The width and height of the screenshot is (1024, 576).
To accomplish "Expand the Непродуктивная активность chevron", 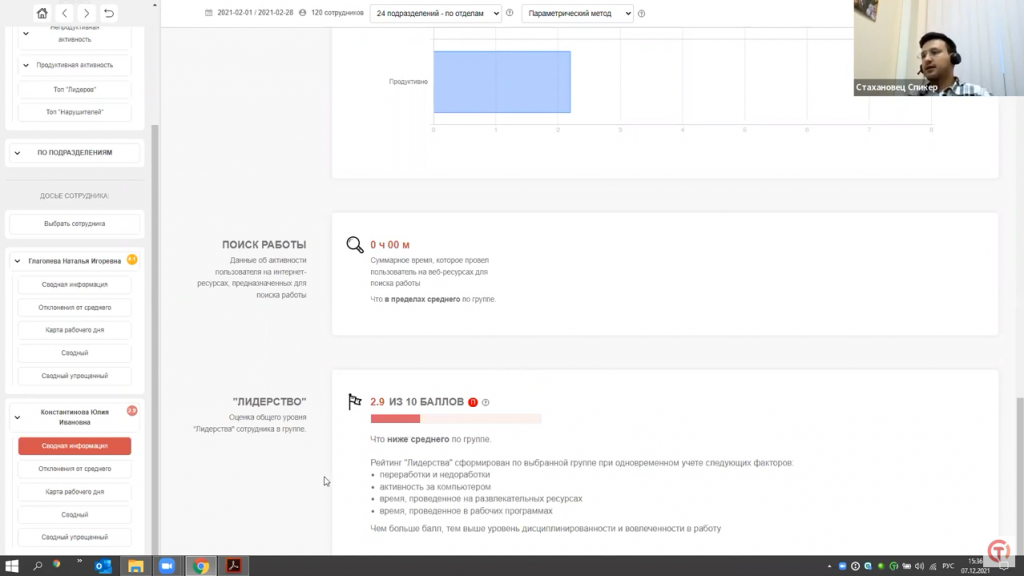I will point(25,33).
